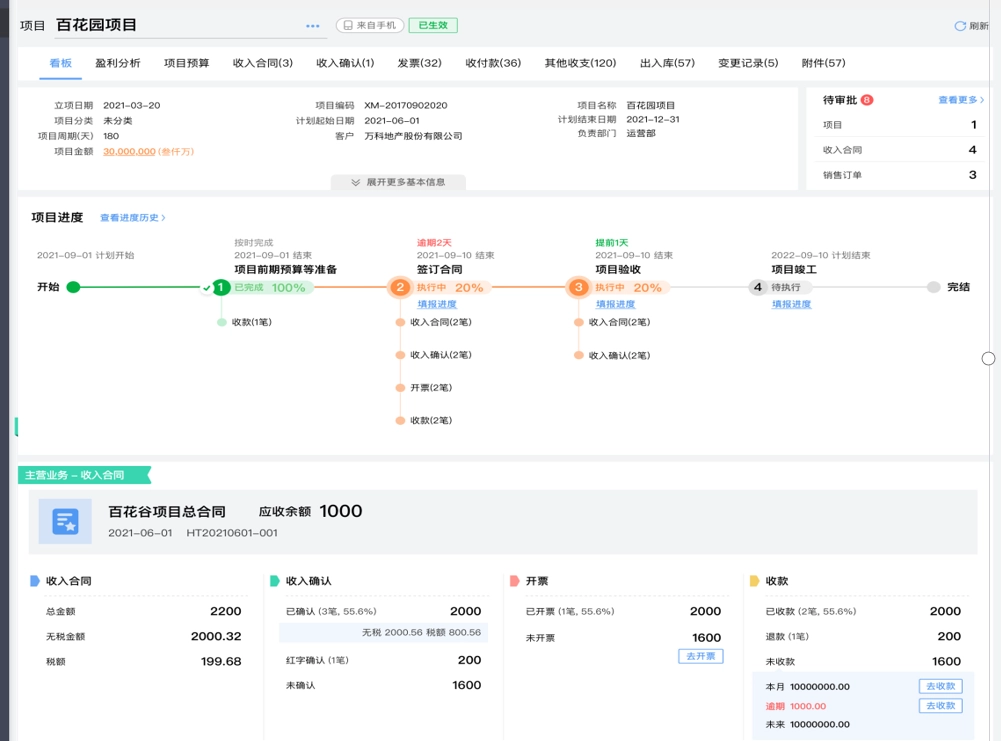Expand 展开更多基本信息 section
The width and height of the screenshot is (1001, 741).
398,182
